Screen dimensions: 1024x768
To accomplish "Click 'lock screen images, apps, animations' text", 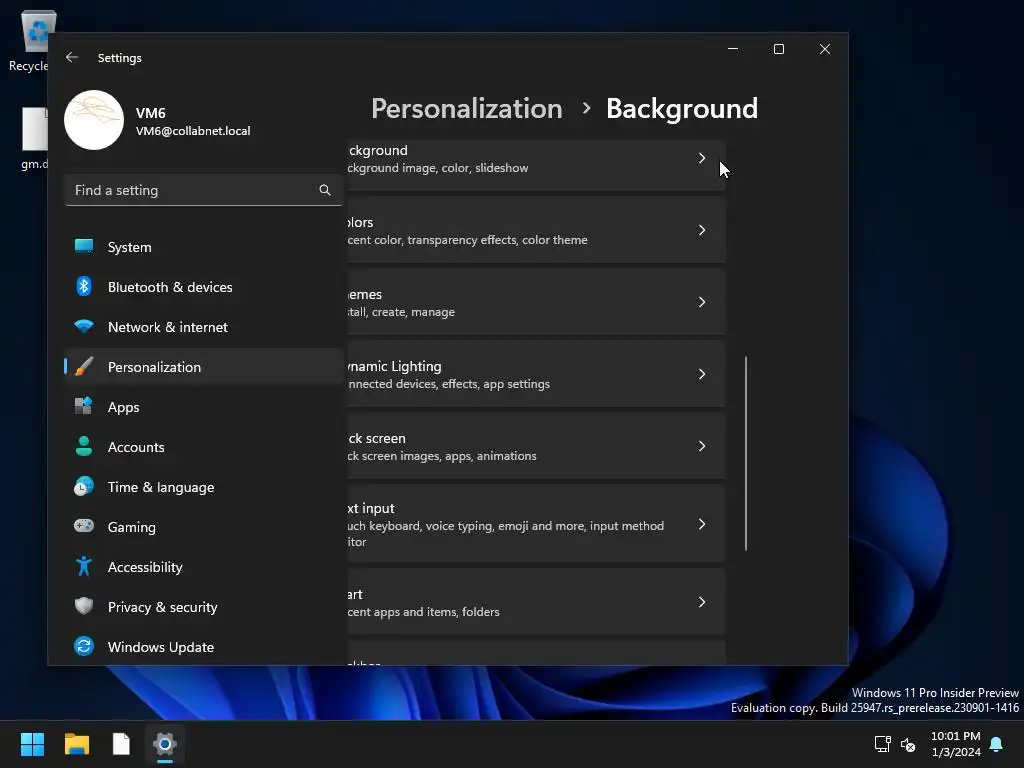I will click(x=441, y=456).
